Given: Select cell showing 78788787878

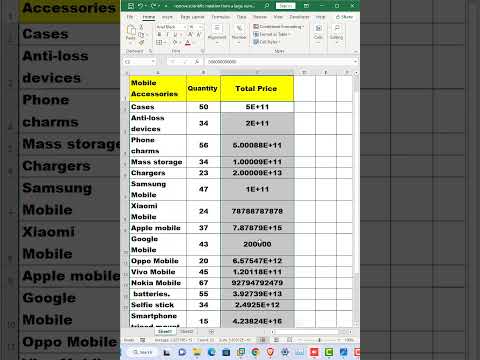Looking at the screenshot, I should pyautogui.click(x=257, y=211).
